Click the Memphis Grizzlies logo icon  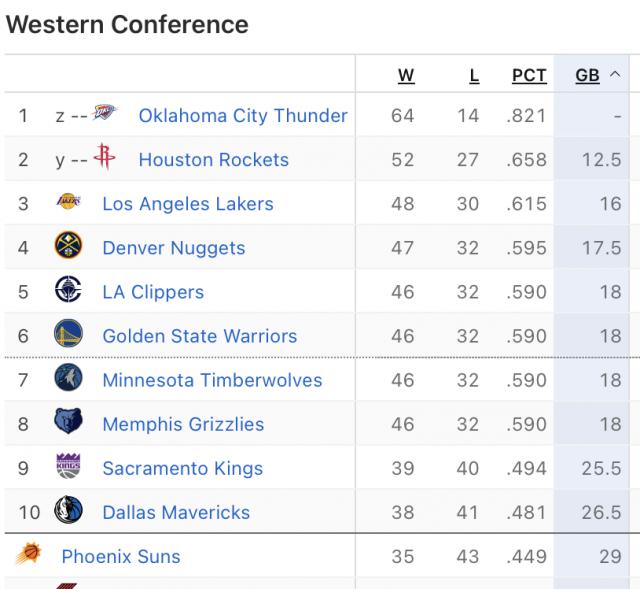tap(68, 423)
